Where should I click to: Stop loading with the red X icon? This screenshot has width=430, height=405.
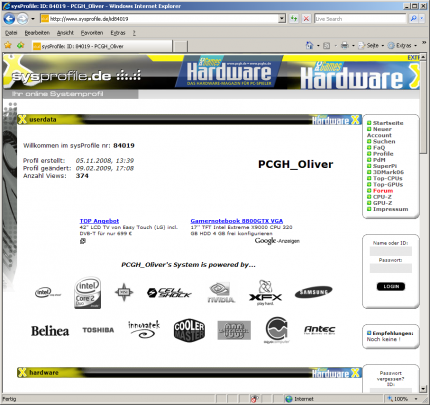point(306,19)
